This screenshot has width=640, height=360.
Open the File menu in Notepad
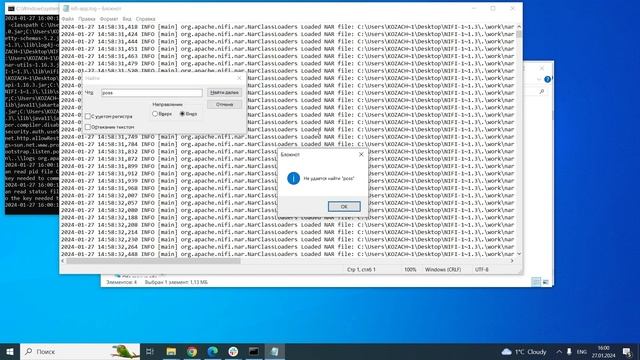point(68,19)
